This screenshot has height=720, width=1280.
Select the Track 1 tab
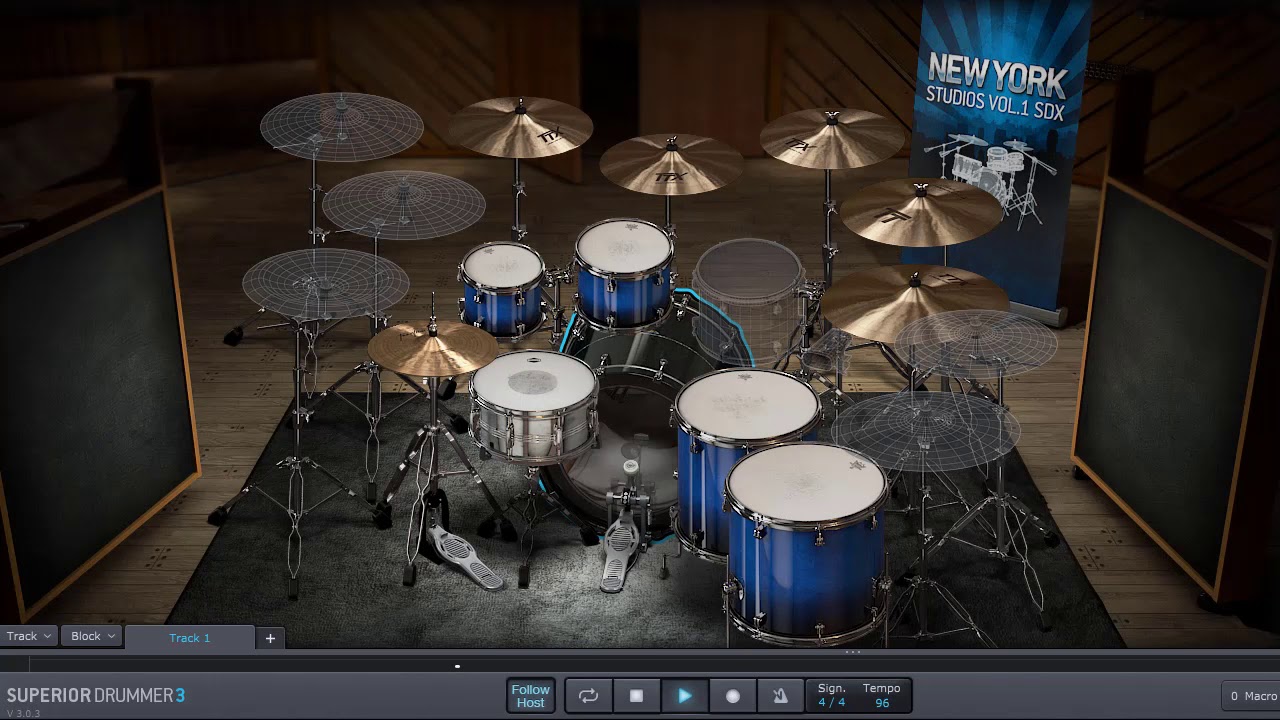(190, 637)
